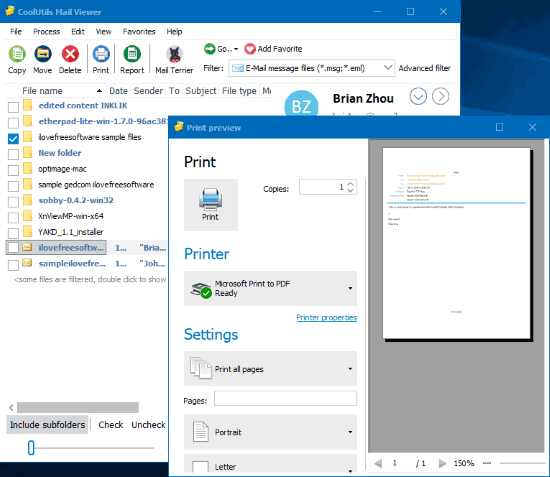Check the box for optimage-mac
The height and width of the screenshot is (477, 550).
[x=13, y=170]
